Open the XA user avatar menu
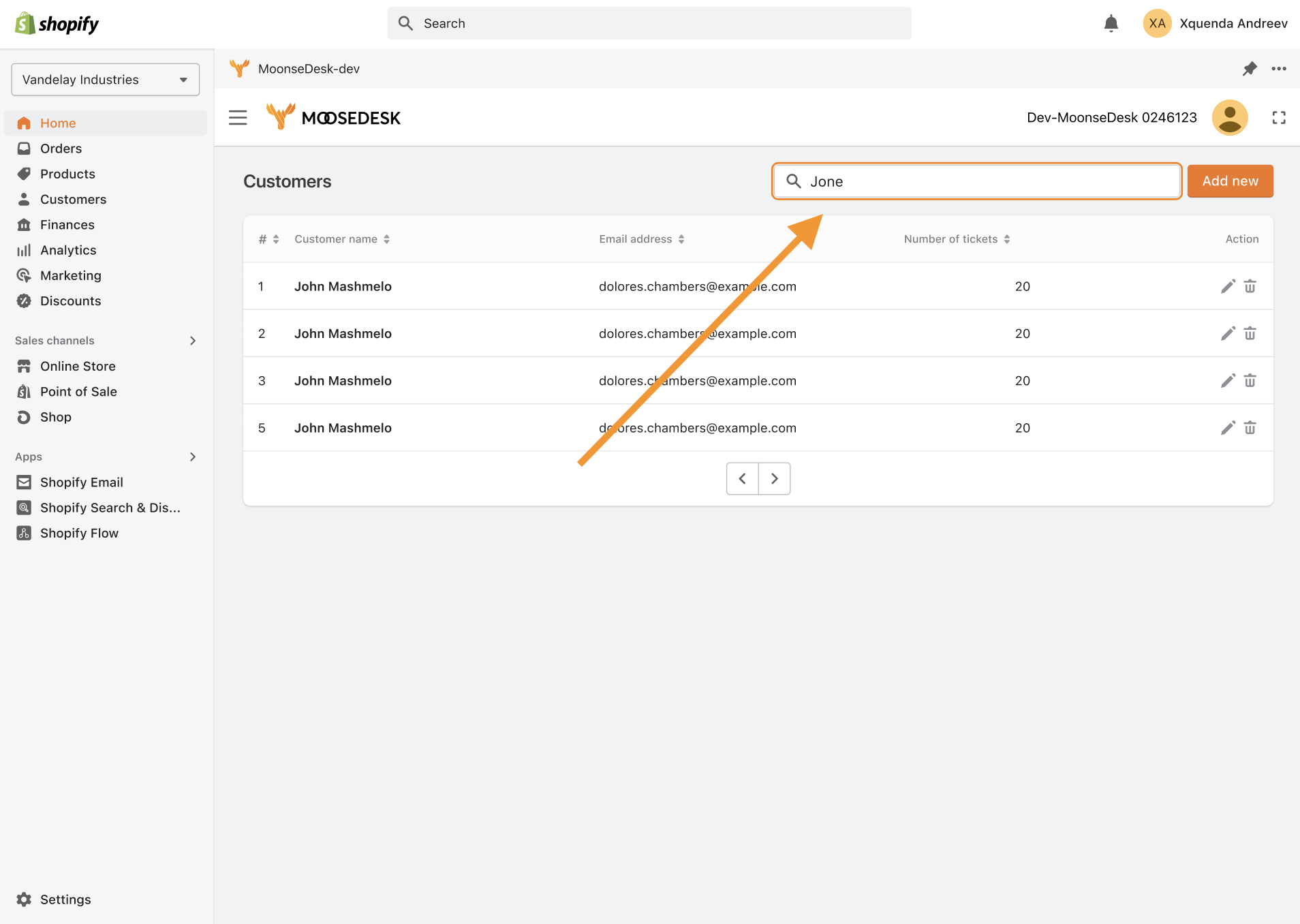Screen dimensions: 1300x924 click(x=1156, y=24)
